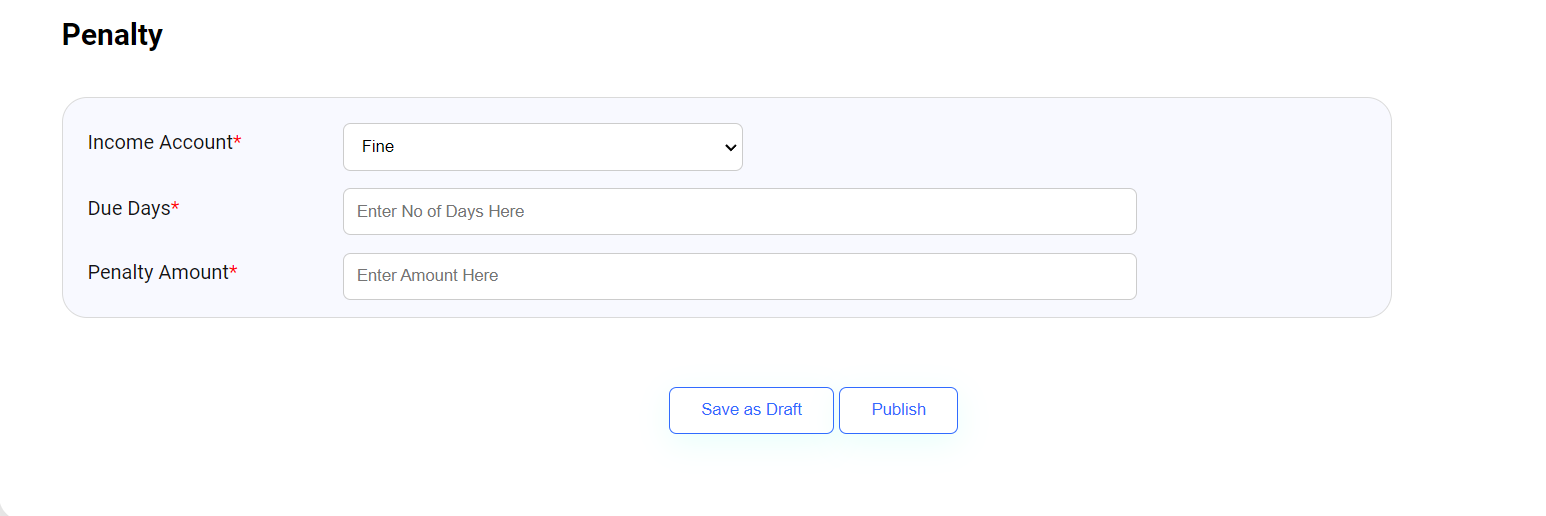The image size is (1546, 516).
Task: Click blank space between Draft and Publish buttons
Action: click(836, 410)
